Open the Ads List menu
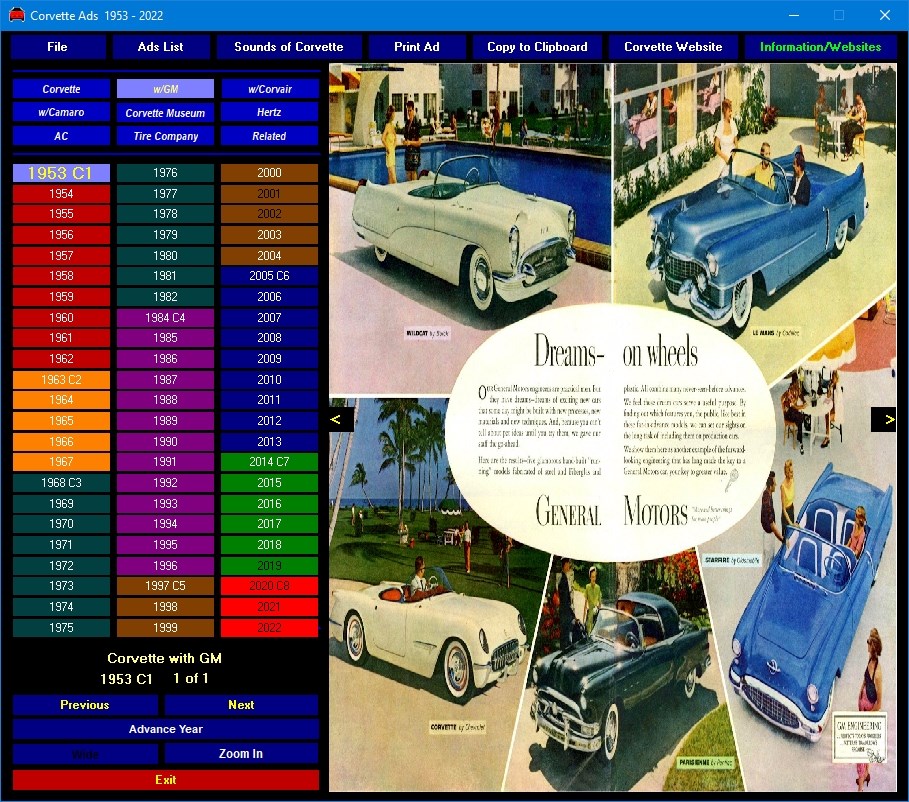 (x=161, y=47)
